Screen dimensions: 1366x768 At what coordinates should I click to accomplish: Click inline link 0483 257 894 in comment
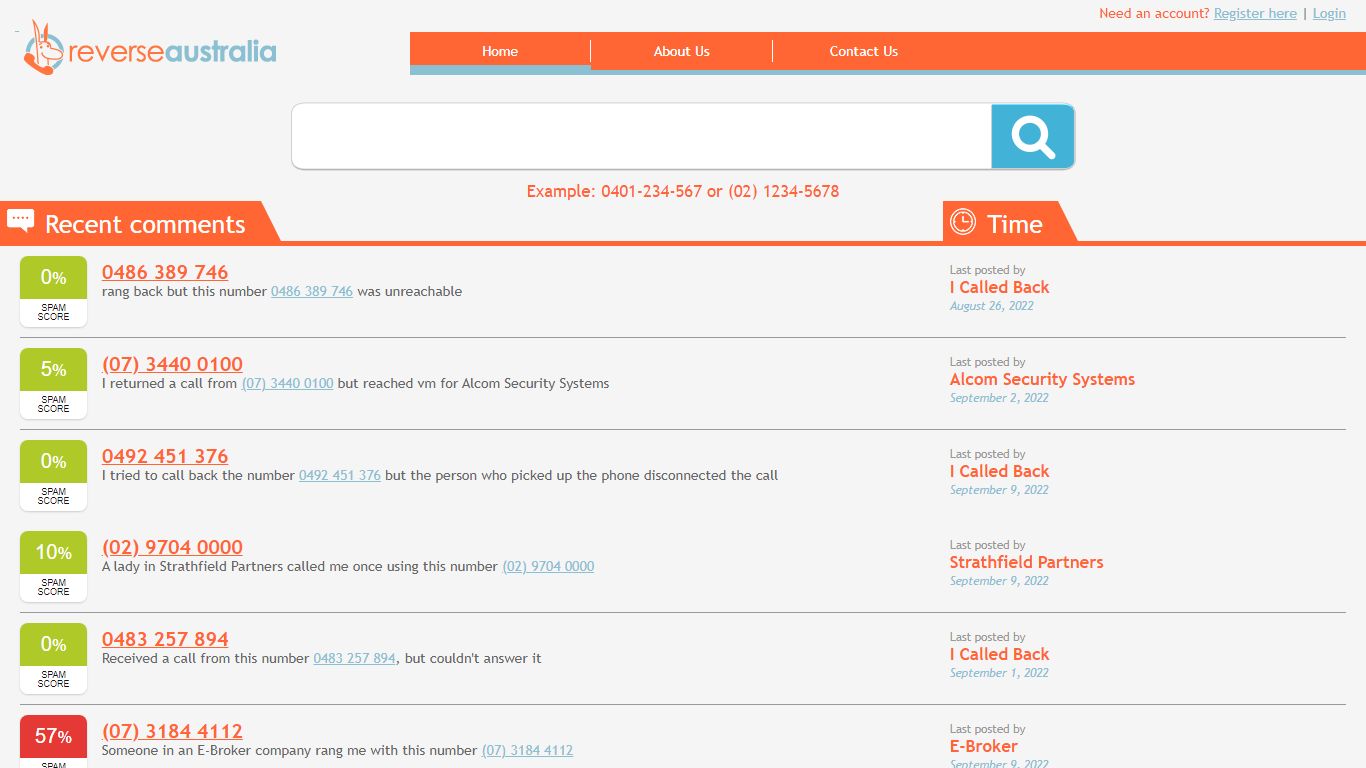354,658
